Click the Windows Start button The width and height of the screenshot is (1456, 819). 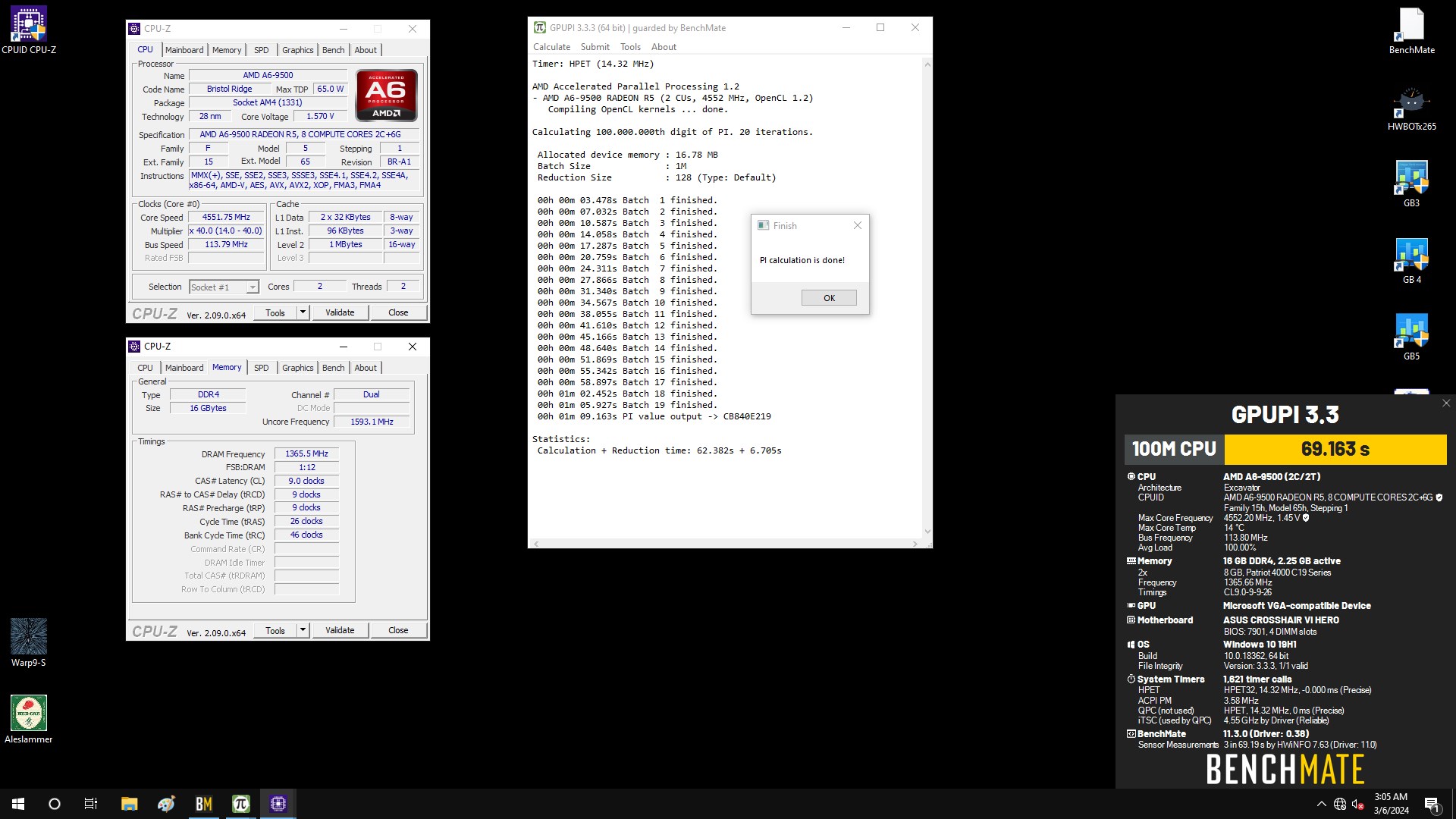tap(18, 804)
